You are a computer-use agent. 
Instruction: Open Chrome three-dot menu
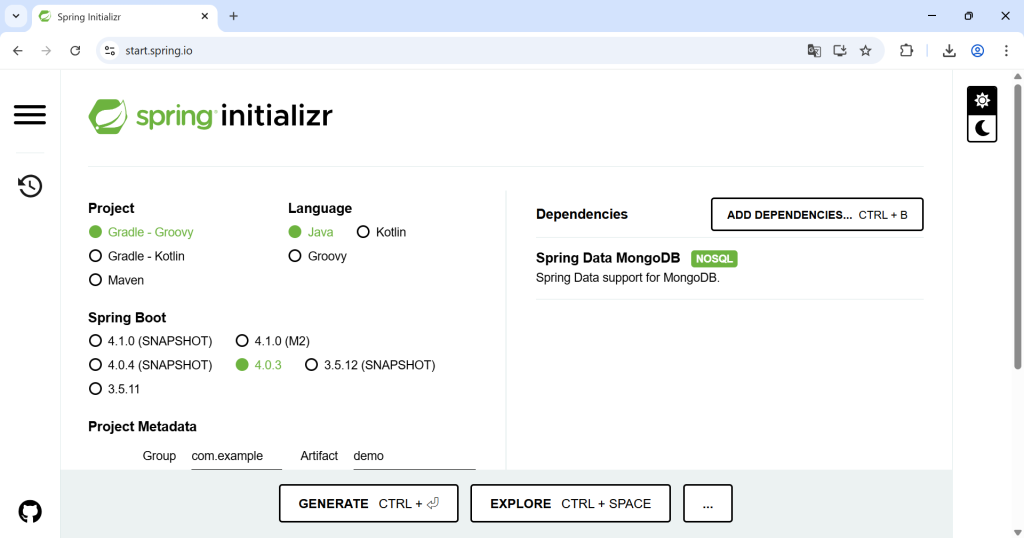click(x=1006, y=51)
